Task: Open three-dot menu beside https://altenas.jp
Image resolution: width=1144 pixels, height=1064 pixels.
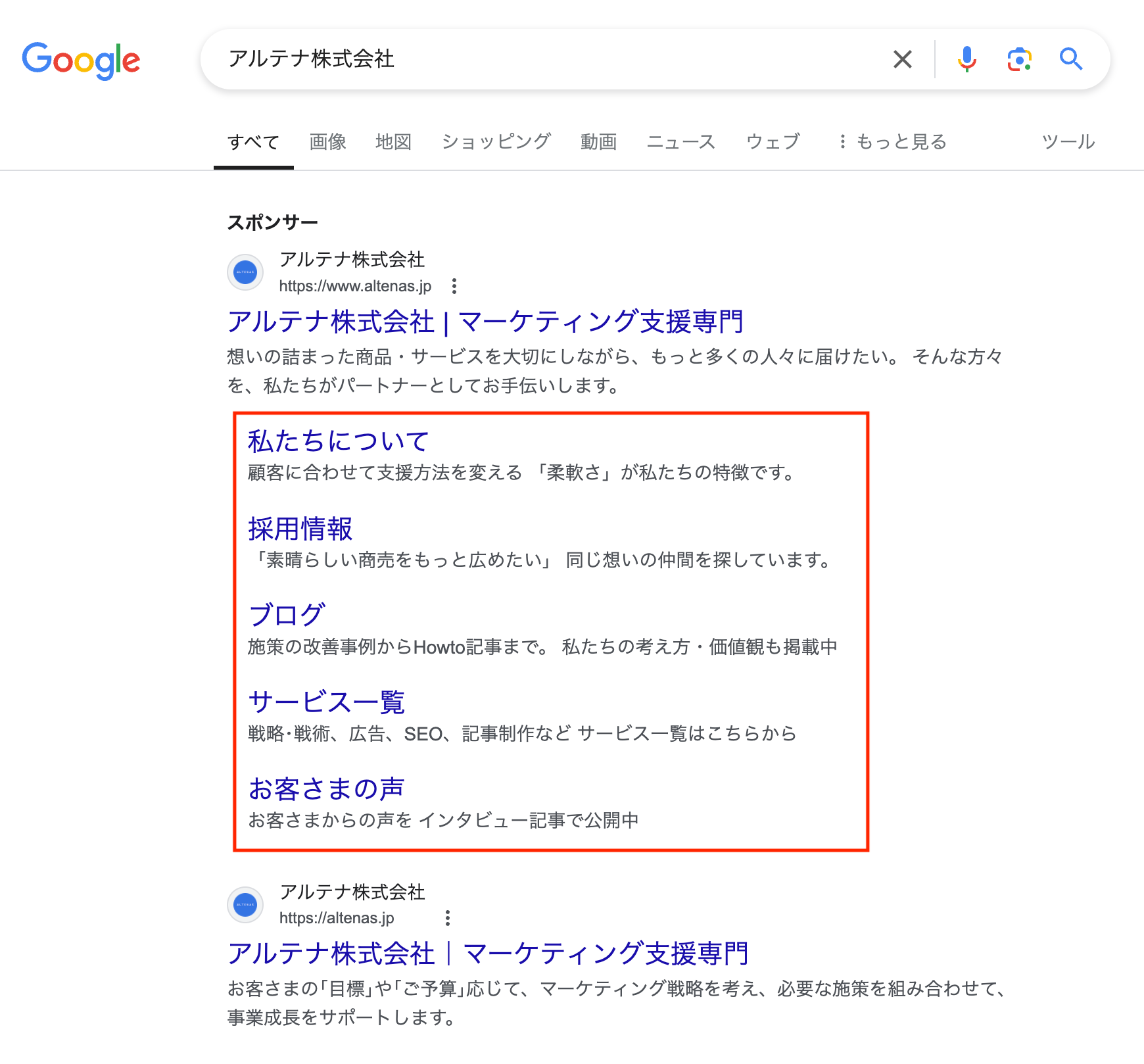Action: [x=448, y=918]
